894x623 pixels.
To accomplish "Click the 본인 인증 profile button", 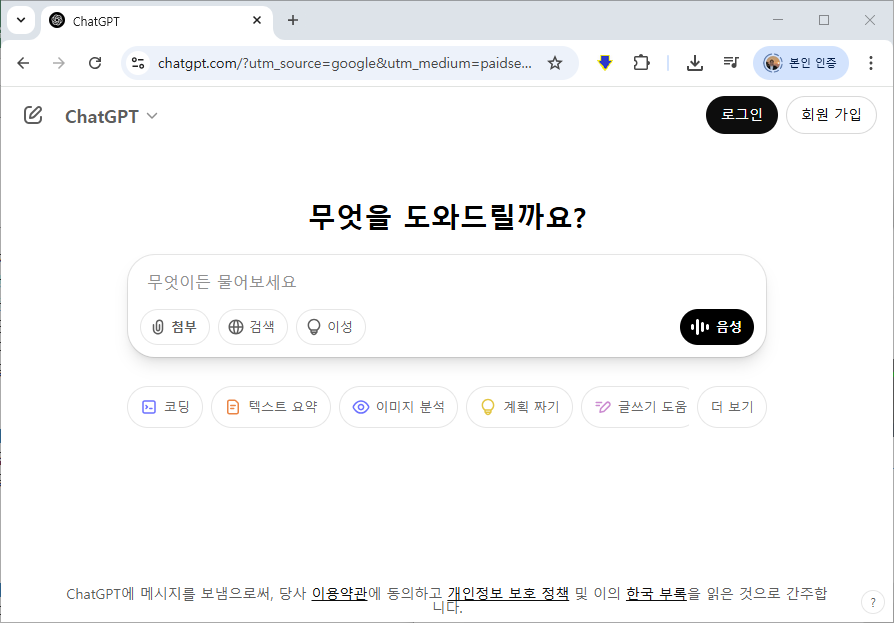I will pyautogui.click(x=800, y=63).
